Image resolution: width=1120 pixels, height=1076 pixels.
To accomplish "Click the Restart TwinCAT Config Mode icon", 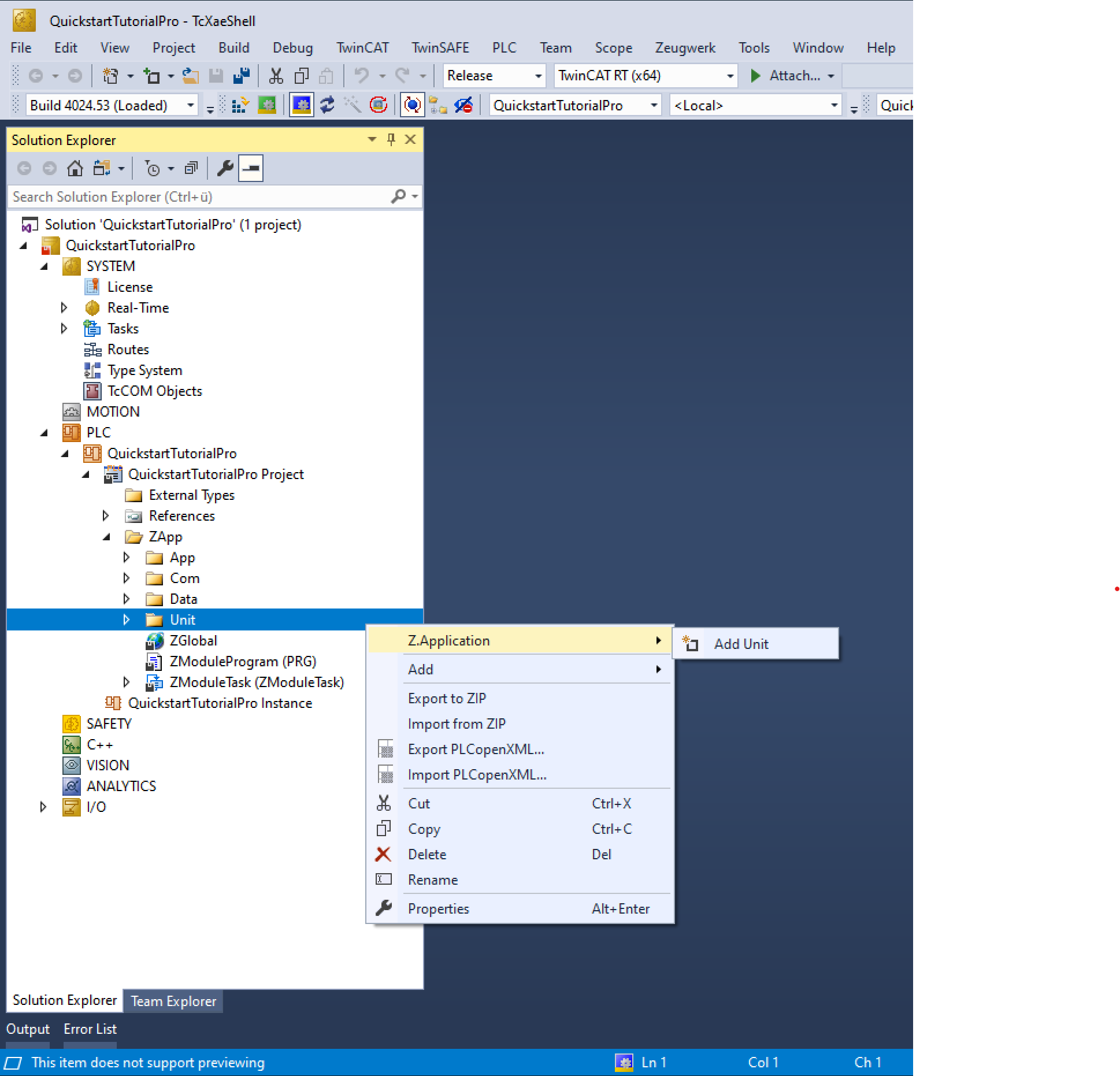I will click(x=302, y=105).
